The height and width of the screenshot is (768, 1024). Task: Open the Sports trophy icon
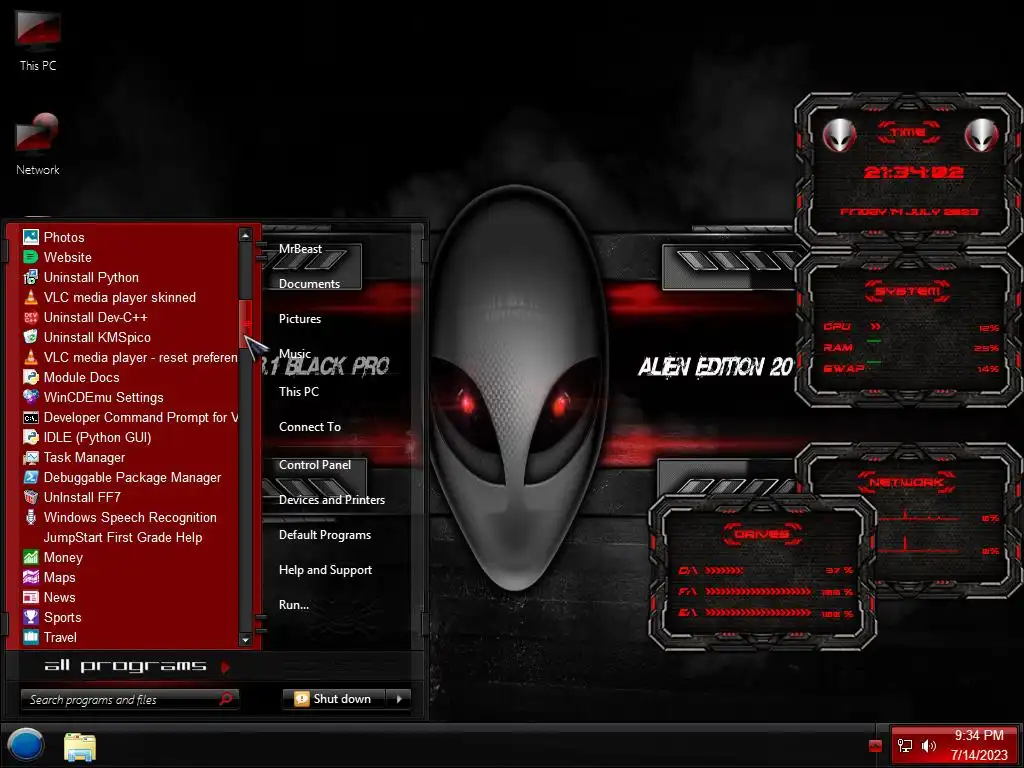pos(31,617)
